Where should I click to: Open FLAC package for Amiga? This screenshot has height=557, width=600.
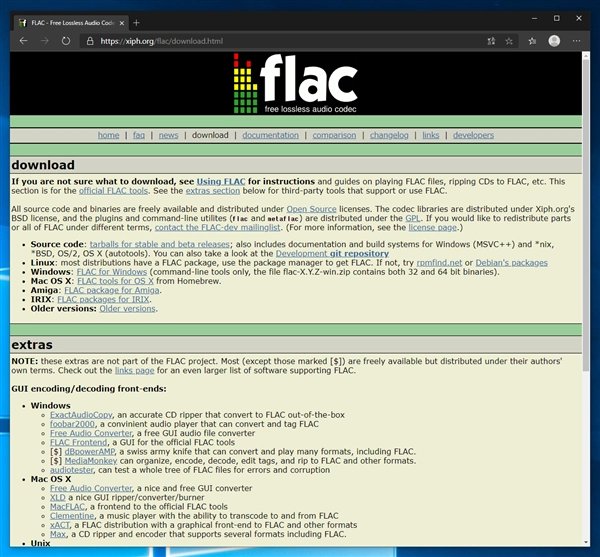(x=112, y=290)
